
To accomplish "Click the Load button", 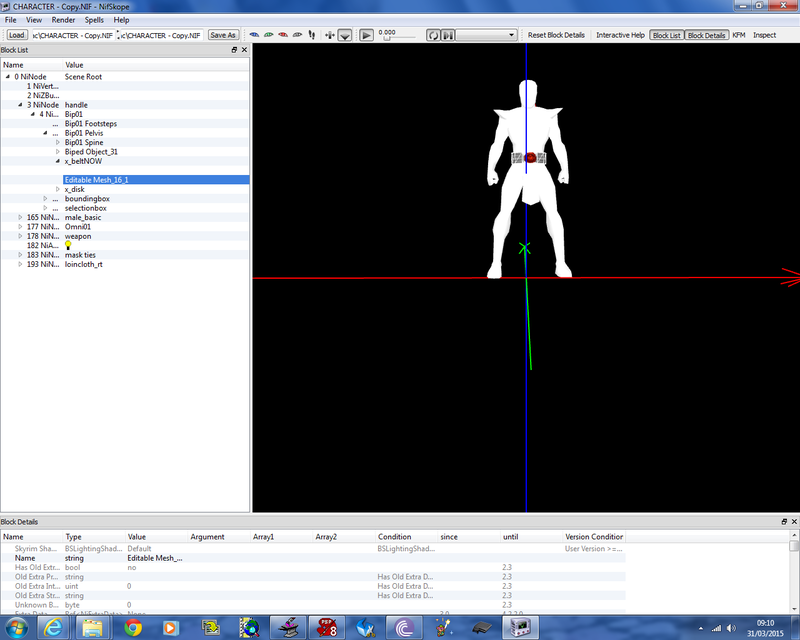I will [17, 35].
